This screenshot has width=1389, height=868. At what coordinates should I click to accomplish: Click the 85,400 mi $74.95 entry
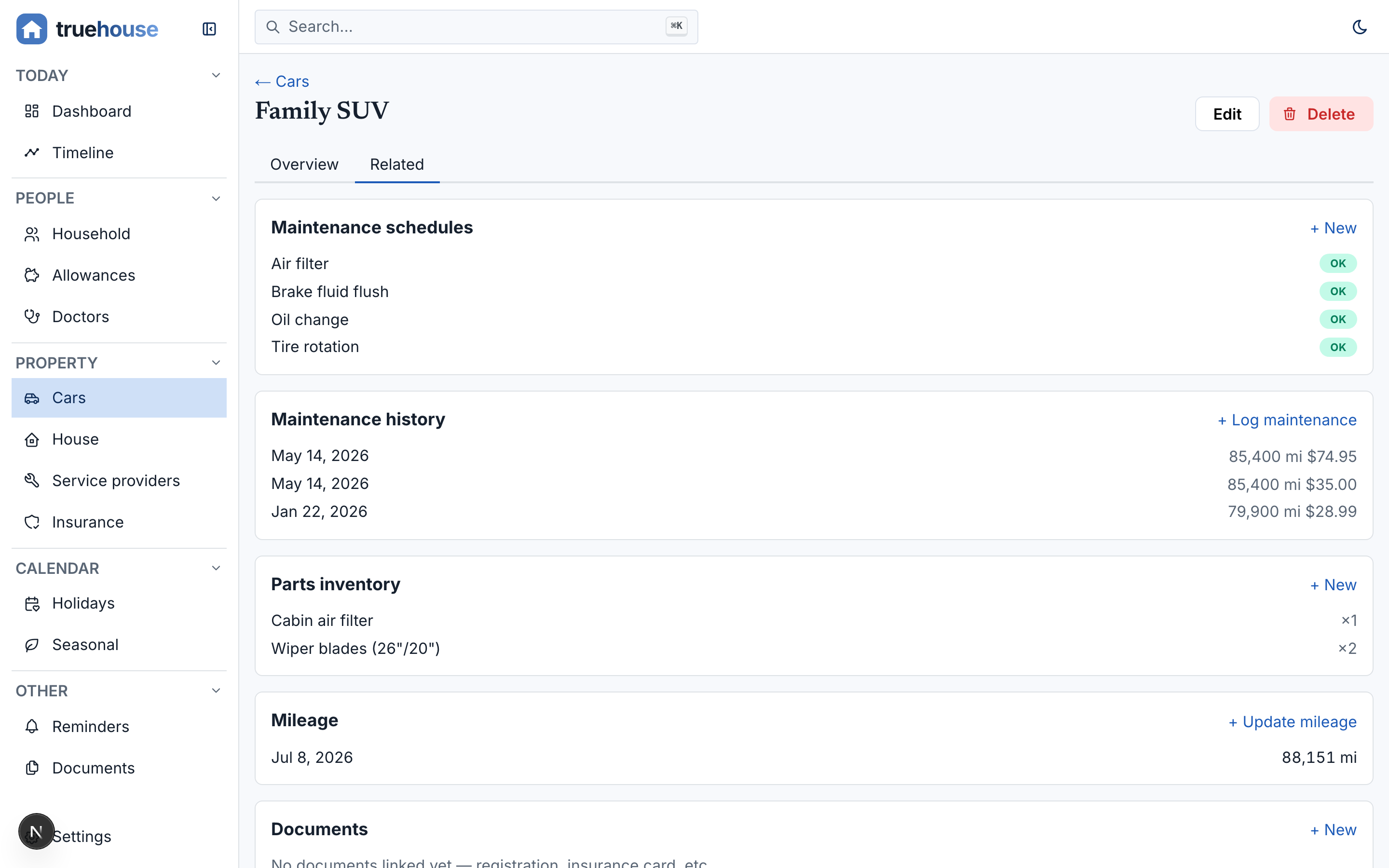[1293, 456]
